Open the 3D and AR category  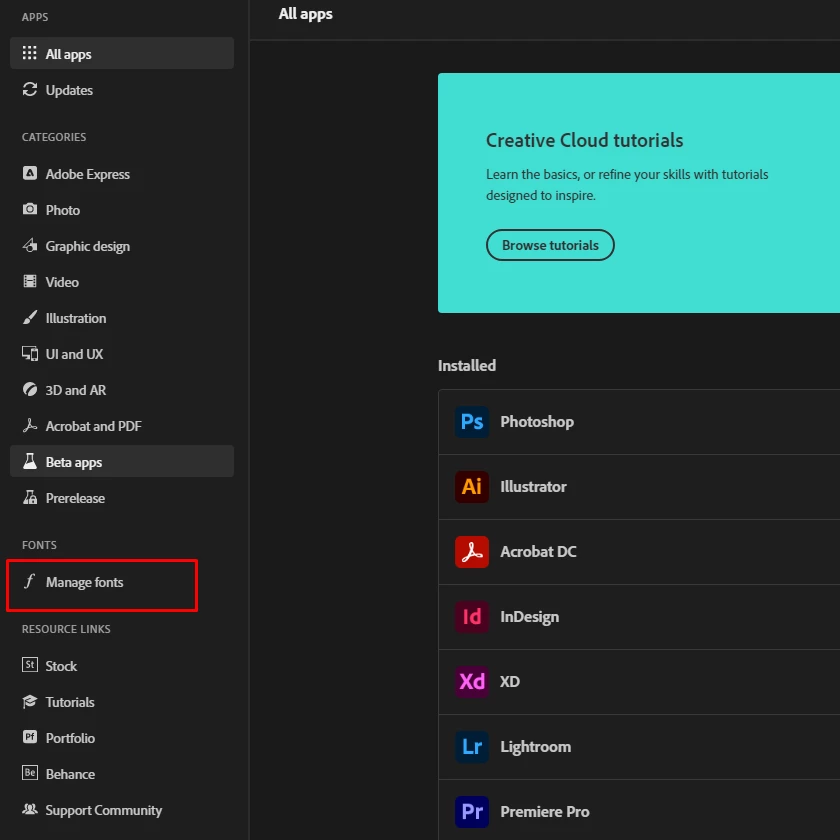[122, 389]
